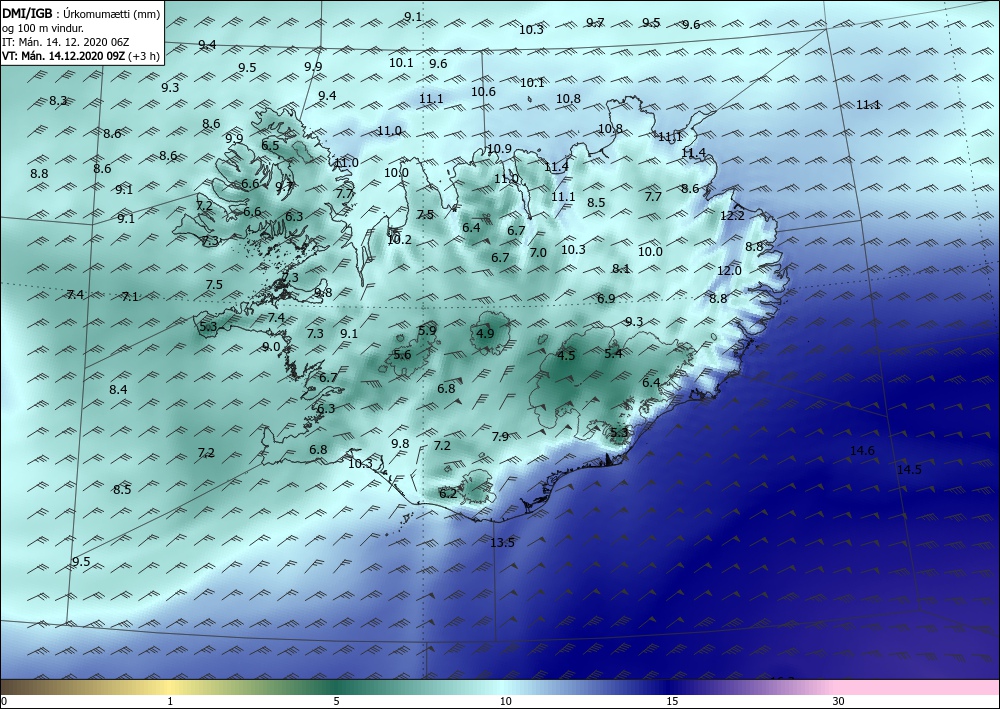Click the 5.4 value on the map

pos(613,353)
